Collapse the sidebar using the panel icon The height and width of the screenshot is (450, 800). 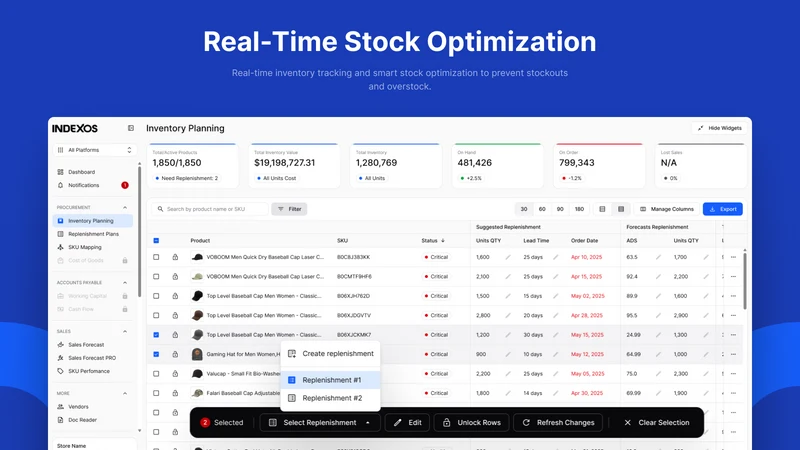point(131,128)
